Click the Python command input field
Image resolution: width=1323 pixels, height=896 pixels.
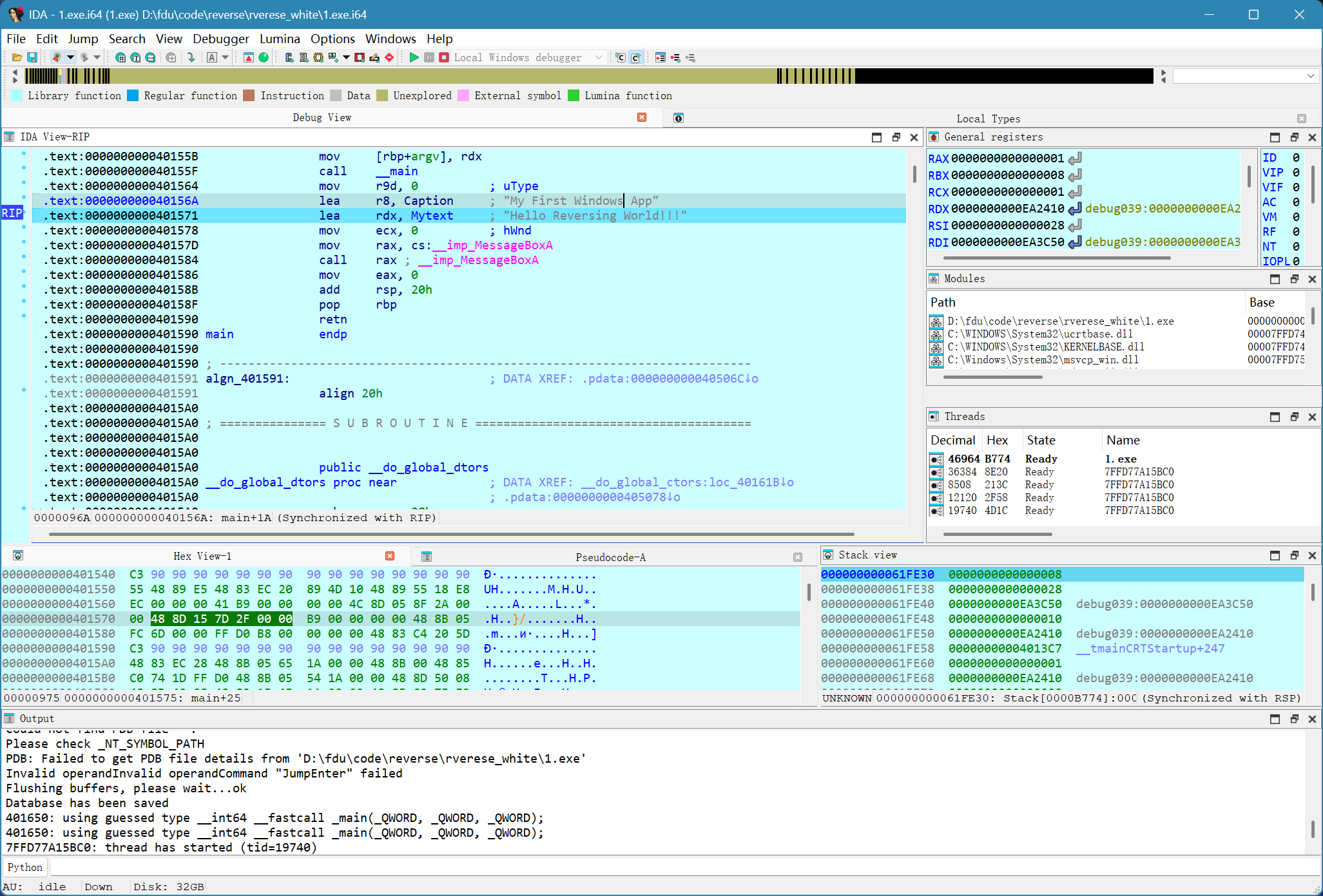coord(644,867)
